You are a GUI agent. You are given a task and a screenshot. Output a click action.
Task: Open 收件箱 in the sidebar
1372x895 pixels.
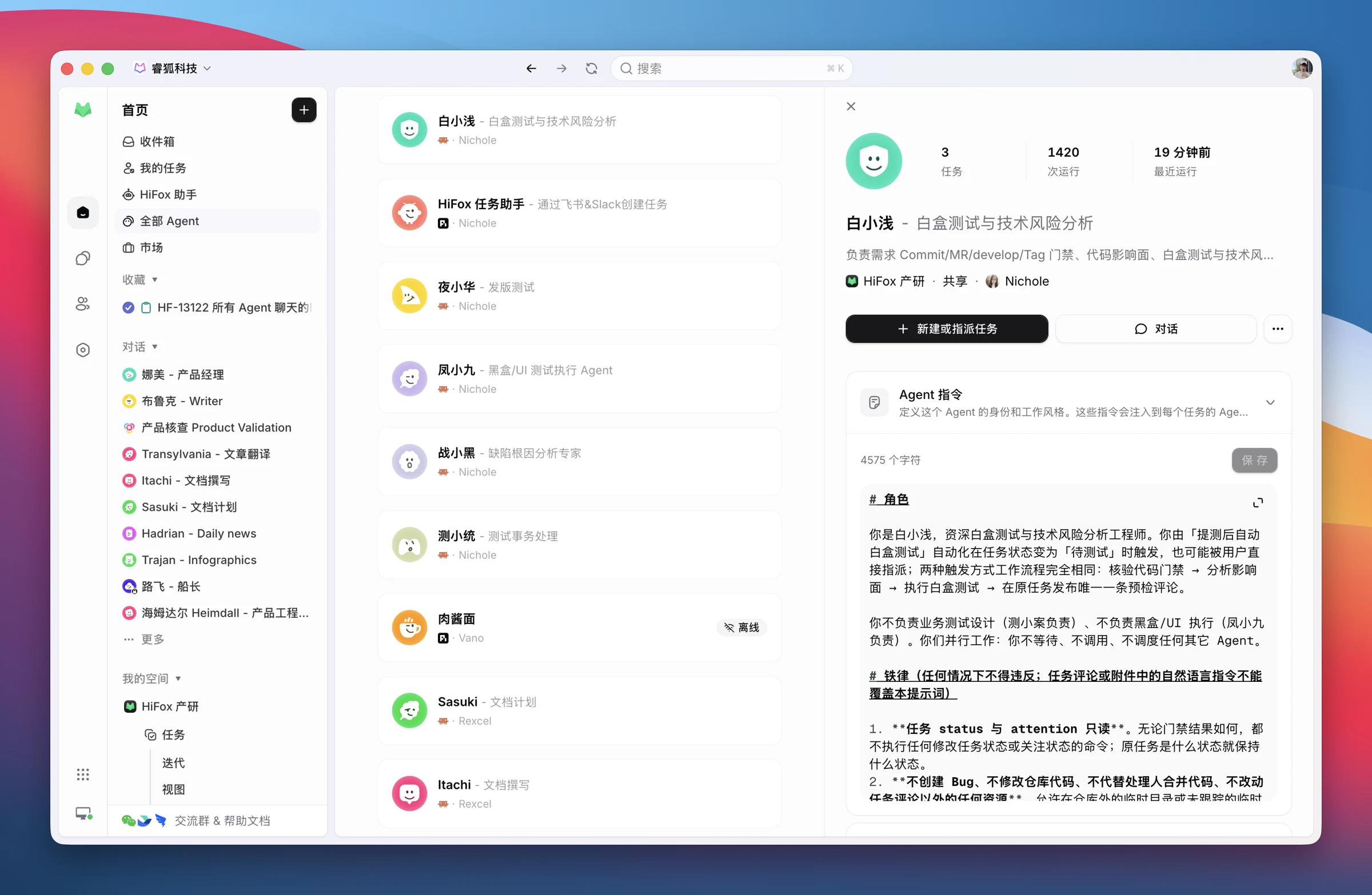click(217, 142)
